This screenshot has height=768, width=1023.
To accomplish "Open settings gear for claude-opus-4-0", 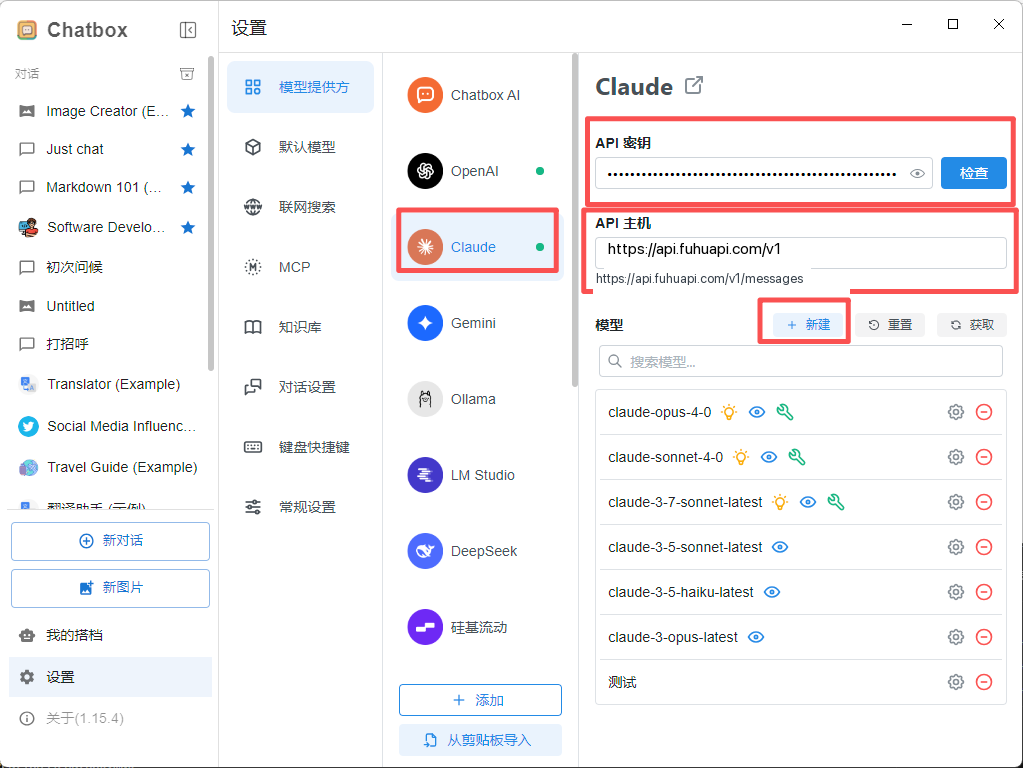I will click(x=956, y=412).
